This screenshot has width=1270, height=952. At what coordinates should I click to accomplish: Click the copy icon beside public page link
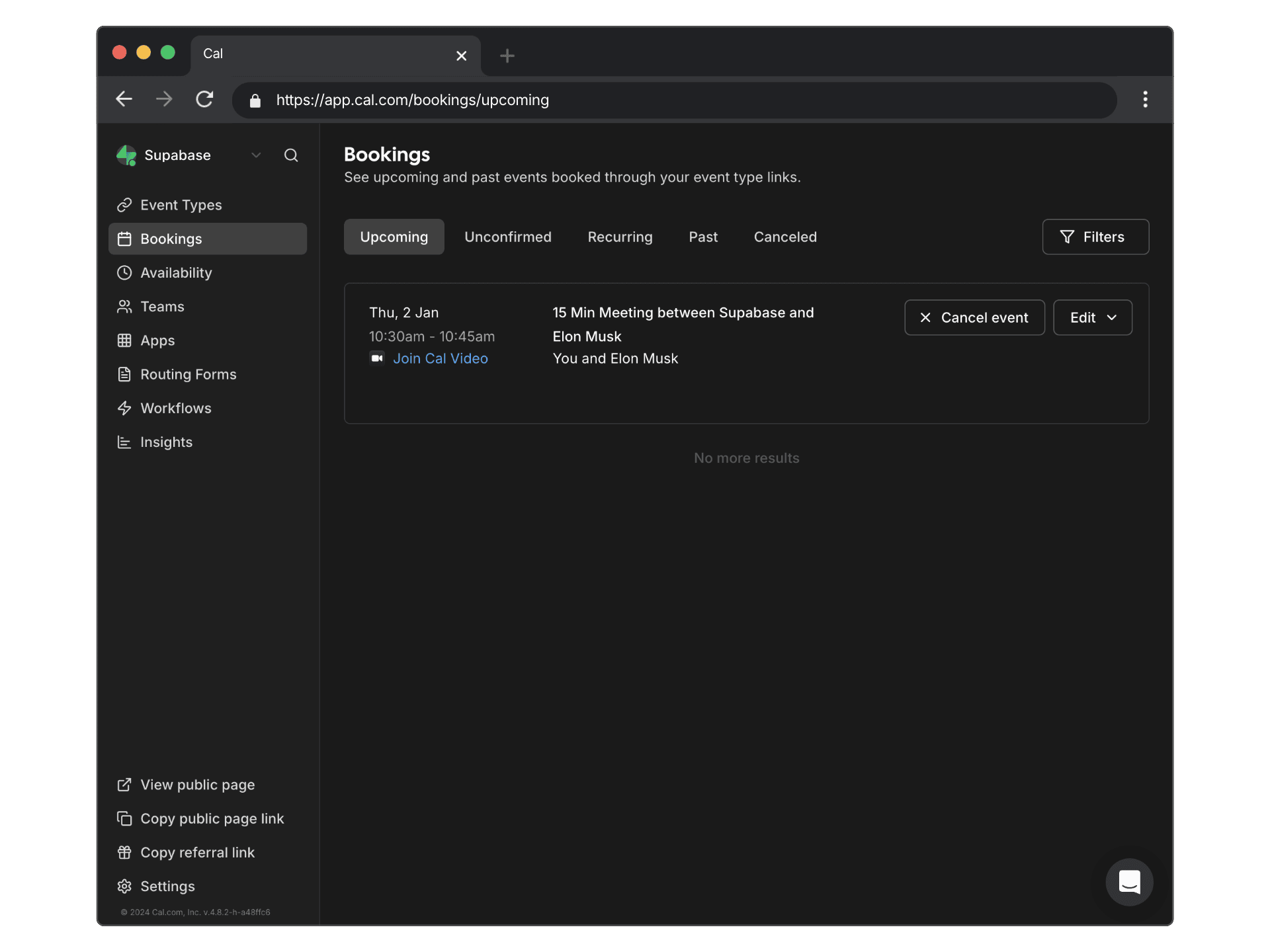coord(124,818)
